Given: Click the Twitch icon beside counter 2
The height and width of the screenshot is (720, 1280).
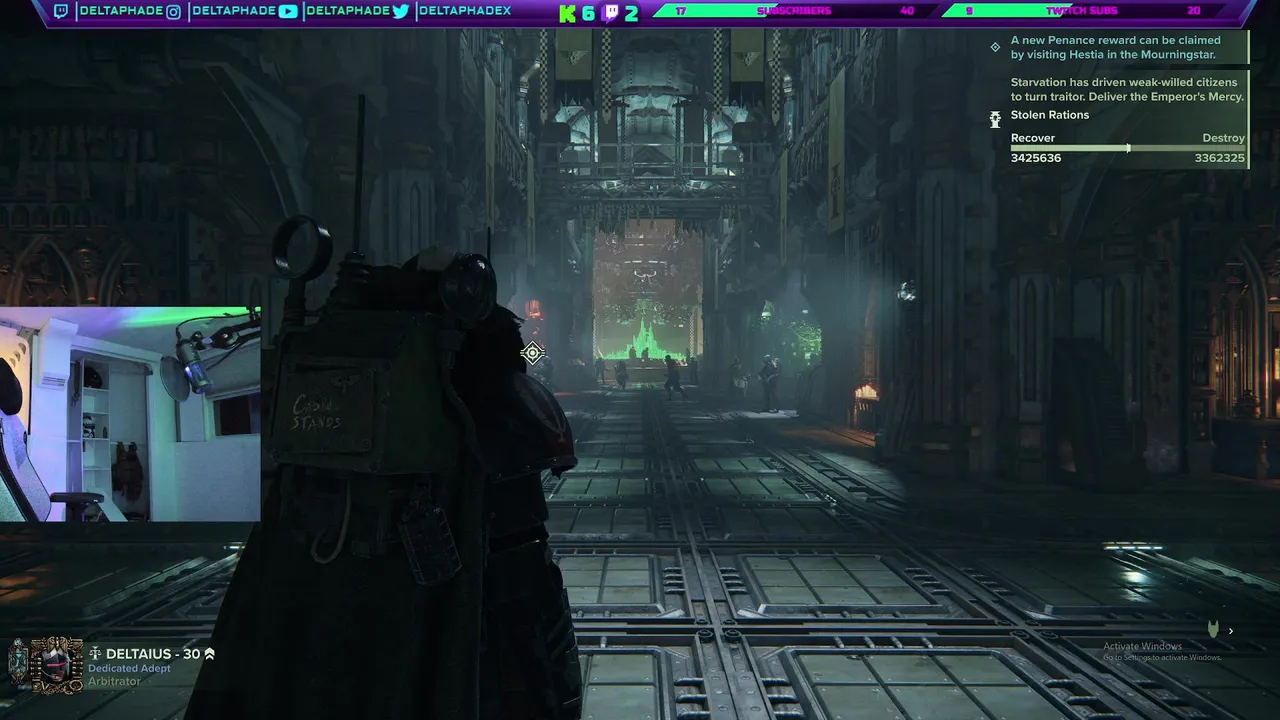Looking at the screenshot, I should [611, 13].
